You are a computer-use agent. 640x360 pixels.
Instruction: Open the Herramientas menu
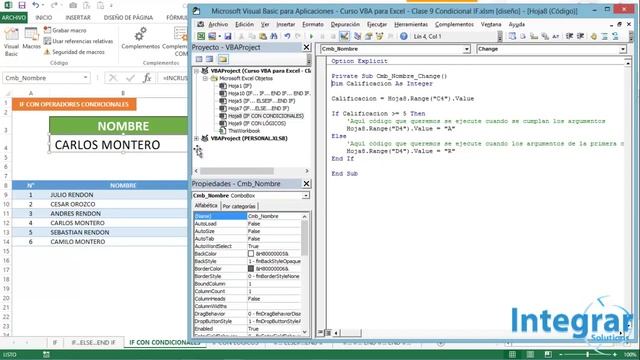[x=411, y=24]
